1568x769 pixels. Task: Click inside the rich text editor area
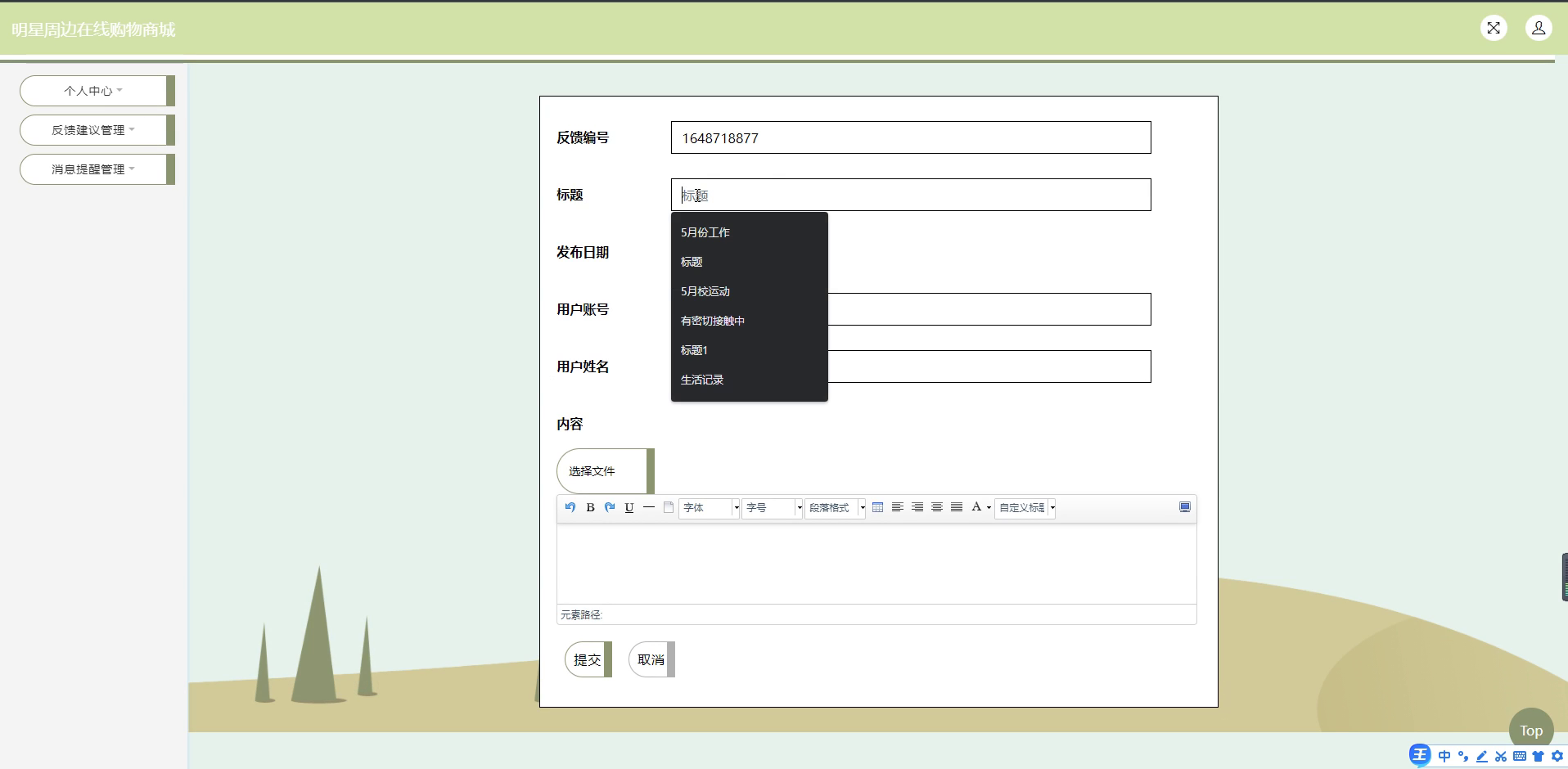(876, 564)
